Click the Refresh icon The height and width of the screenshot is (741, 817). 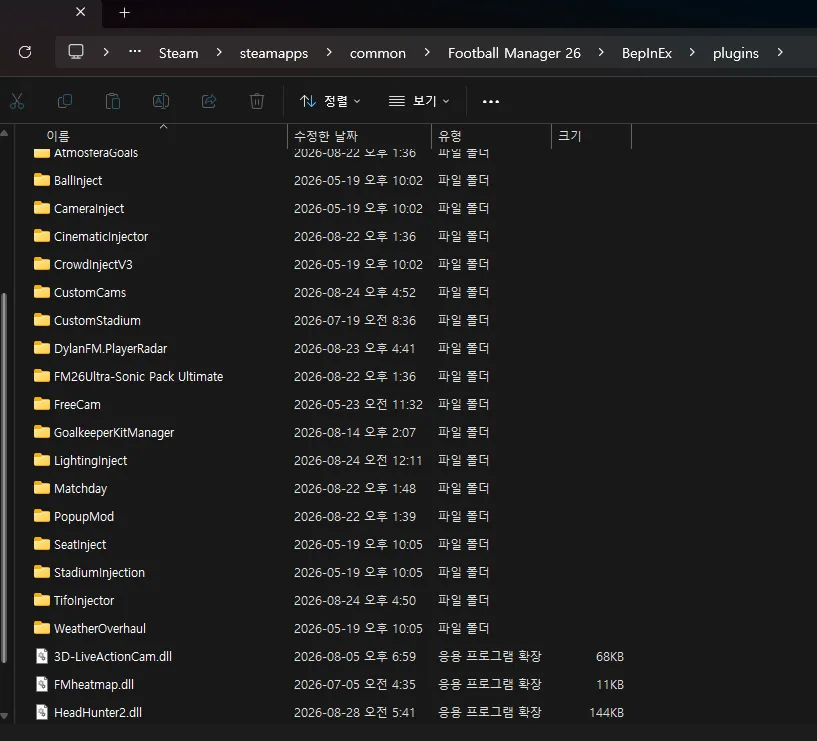[x=25, y=52]
